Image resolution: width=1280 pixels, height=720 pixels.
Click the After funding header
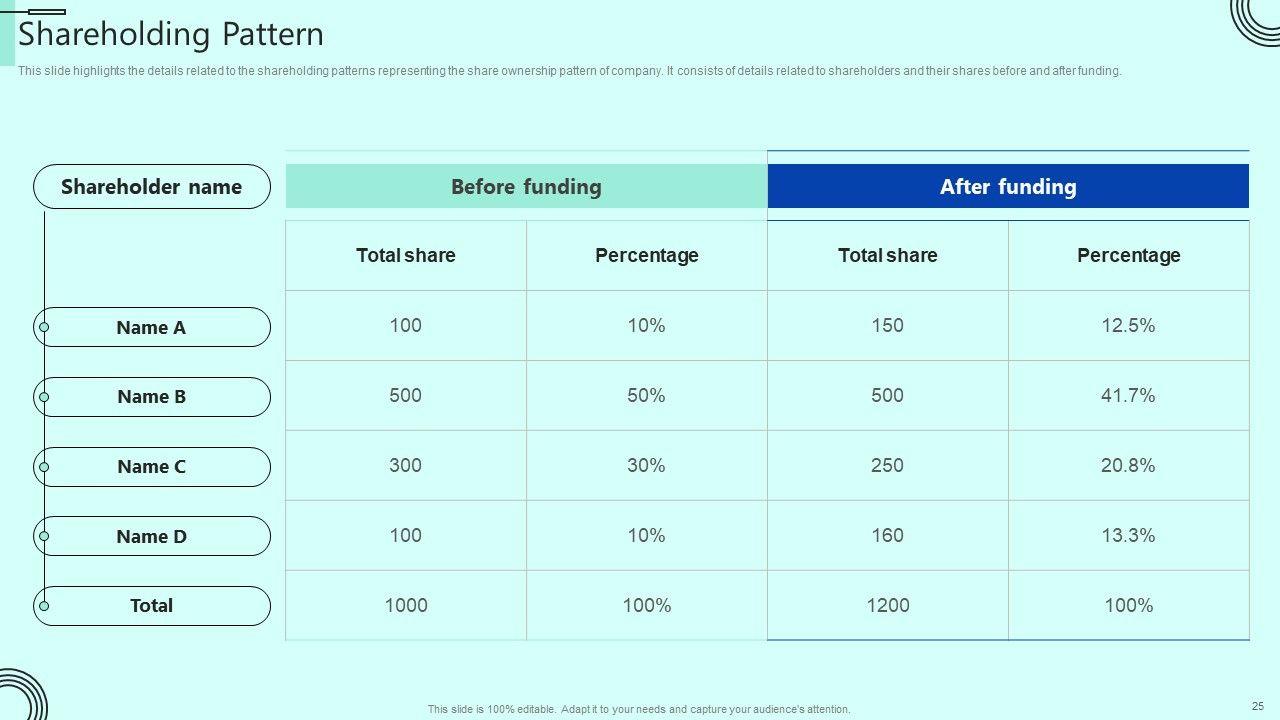point(1008,187)
